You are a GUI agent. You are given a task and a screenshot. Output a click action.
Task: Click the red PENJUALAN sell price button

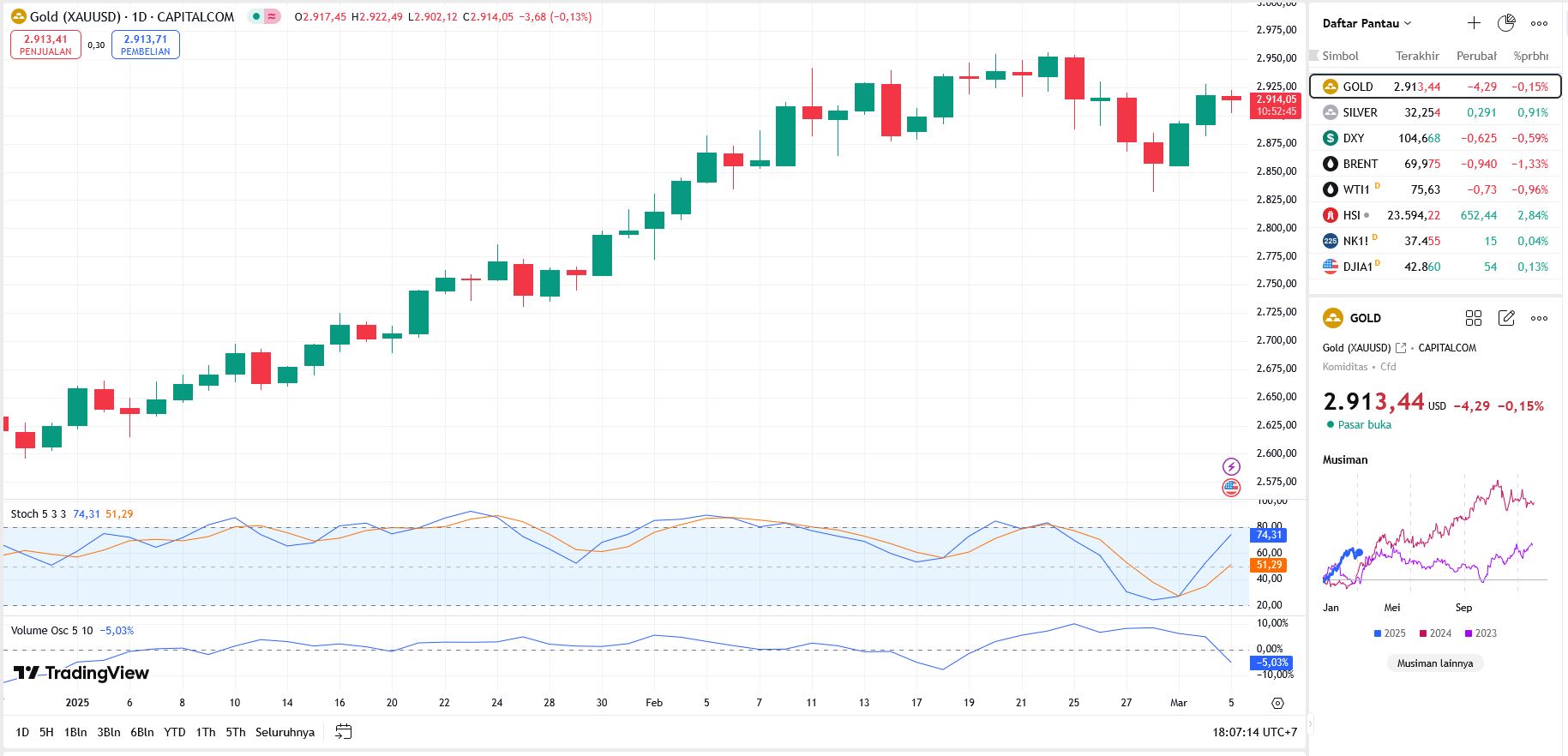point(45,45)
